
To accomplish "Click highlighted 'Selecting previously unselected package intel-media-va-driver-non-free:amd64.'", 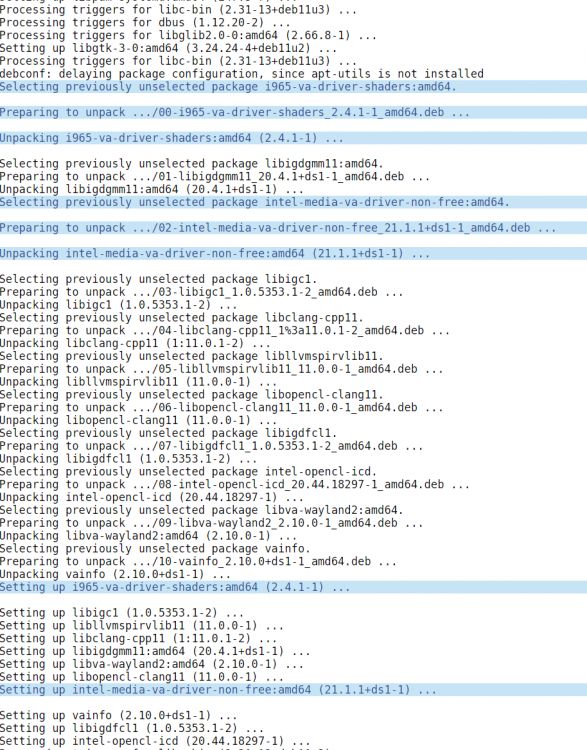I will (293, 202).
